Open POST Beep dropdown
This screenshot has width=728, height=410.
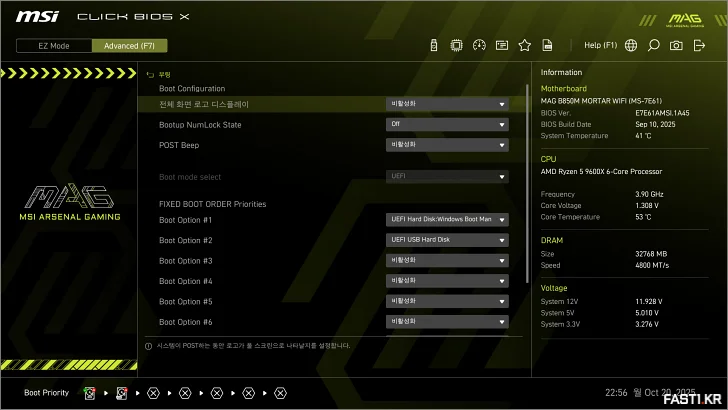pyautogui.click(x=447, y=145)
